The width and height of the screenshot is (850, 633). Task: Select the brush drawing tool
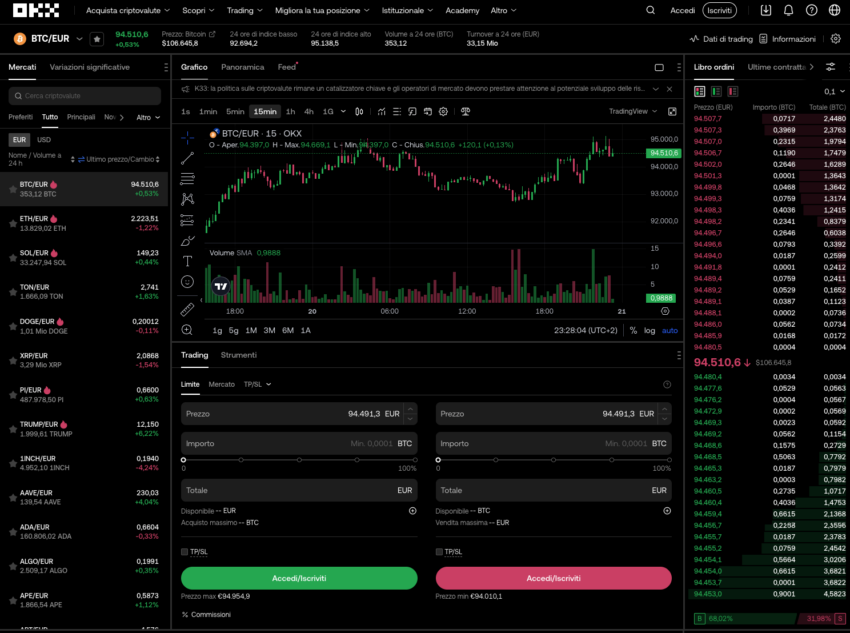pos(188,241)
